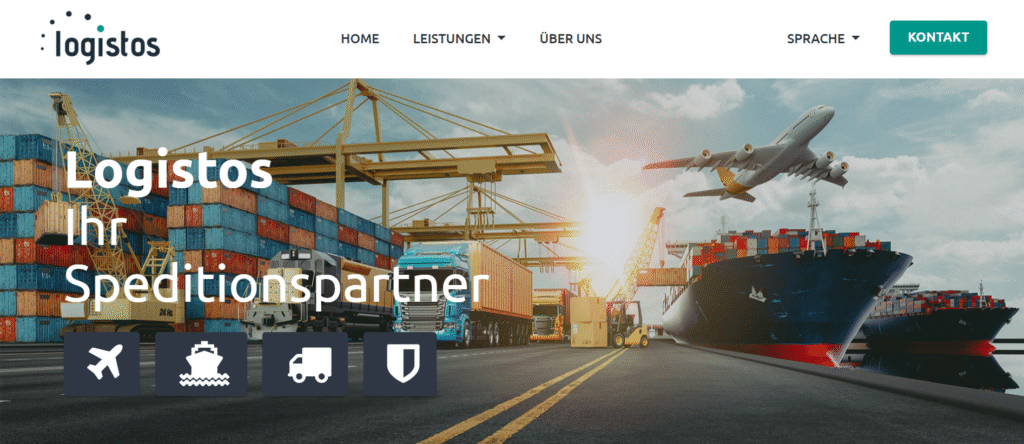Screen dimensions: 1024x444
Task: Expand the caret arrow beside SPRACHE
Action: [856, 39]
